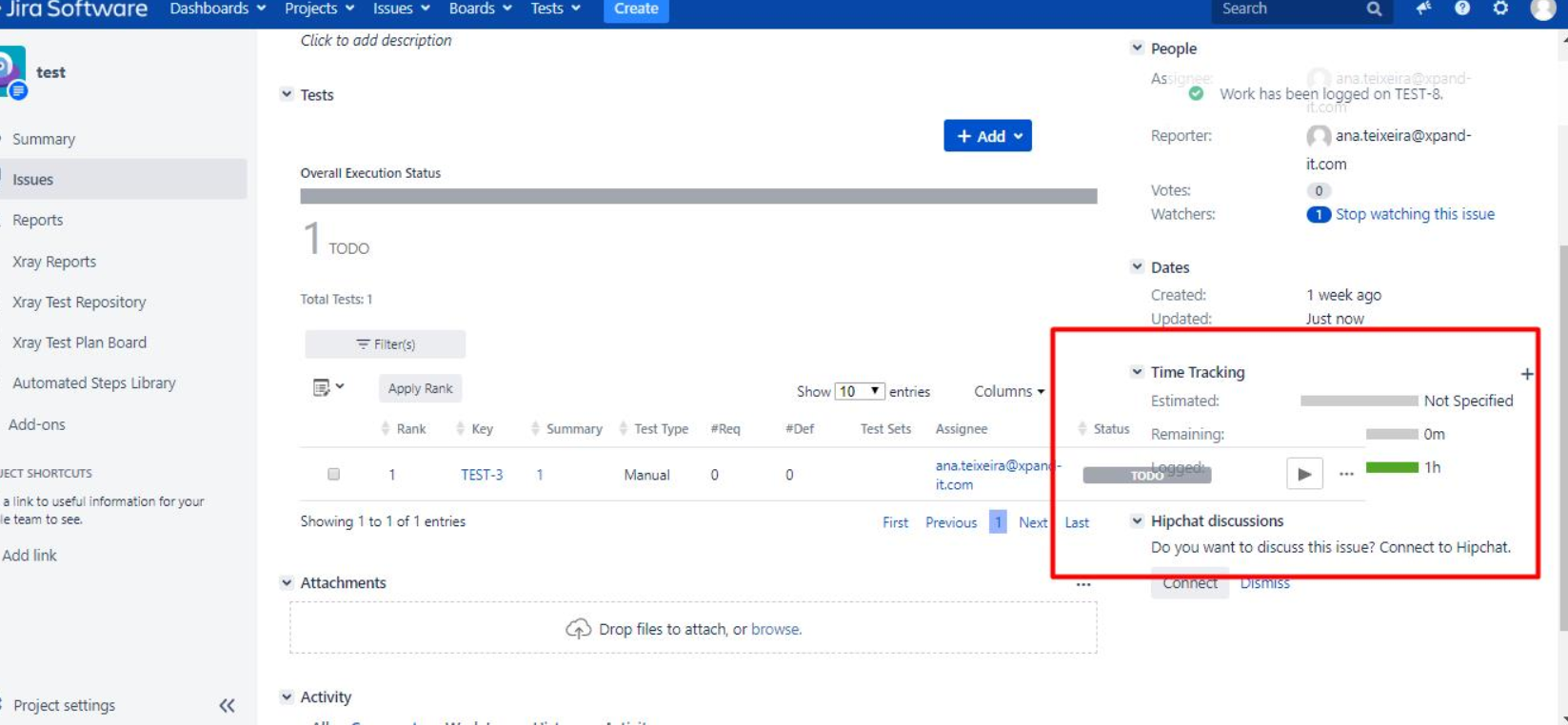Open the Show entries count dropdown
Image resolution: width=1568 pixels, height=725 pixels.
point(860,391)
